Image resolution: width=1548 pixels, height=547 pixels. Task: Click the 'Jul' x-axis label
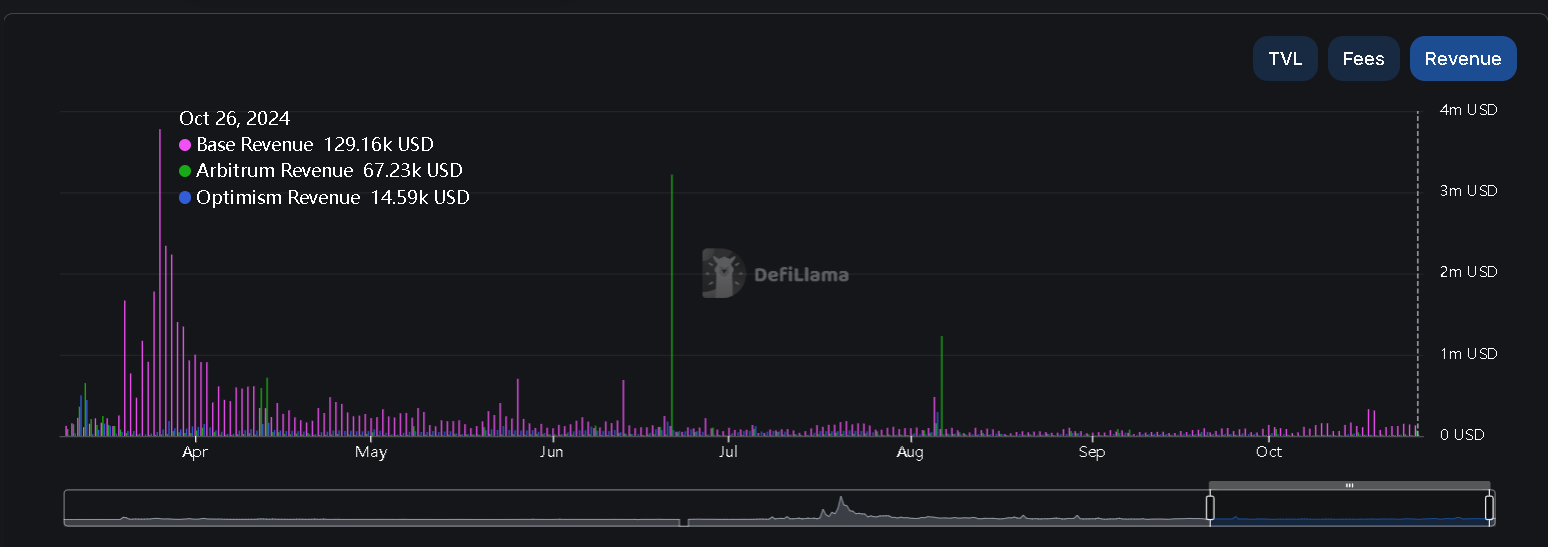click(x=728, y=452)
